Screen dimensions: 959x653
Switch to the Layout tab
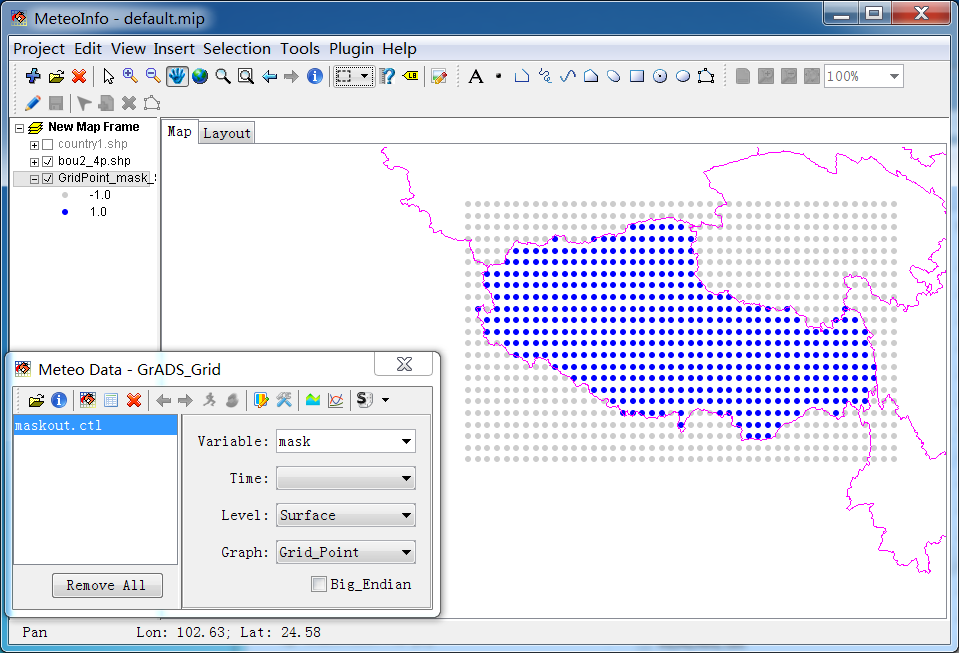point(226,131)
